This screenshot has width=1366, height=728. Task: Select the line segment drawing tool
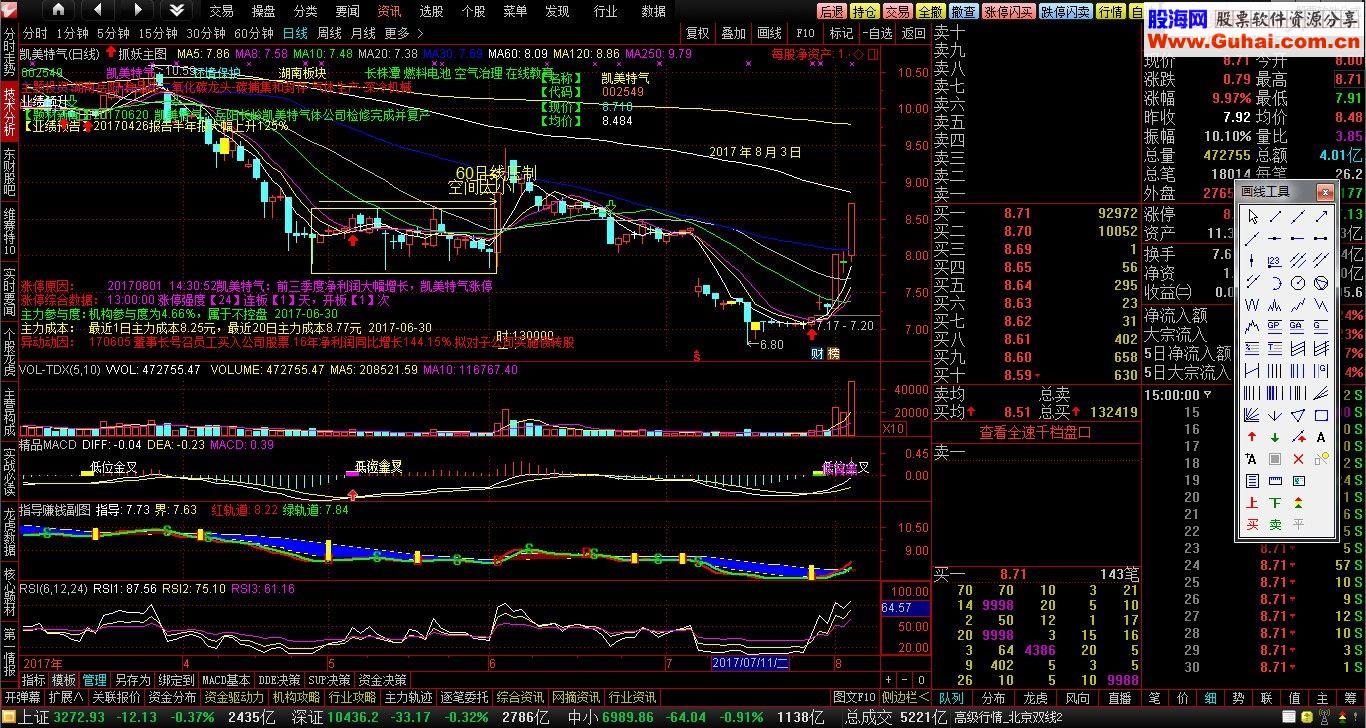(x=1275, y=216)
